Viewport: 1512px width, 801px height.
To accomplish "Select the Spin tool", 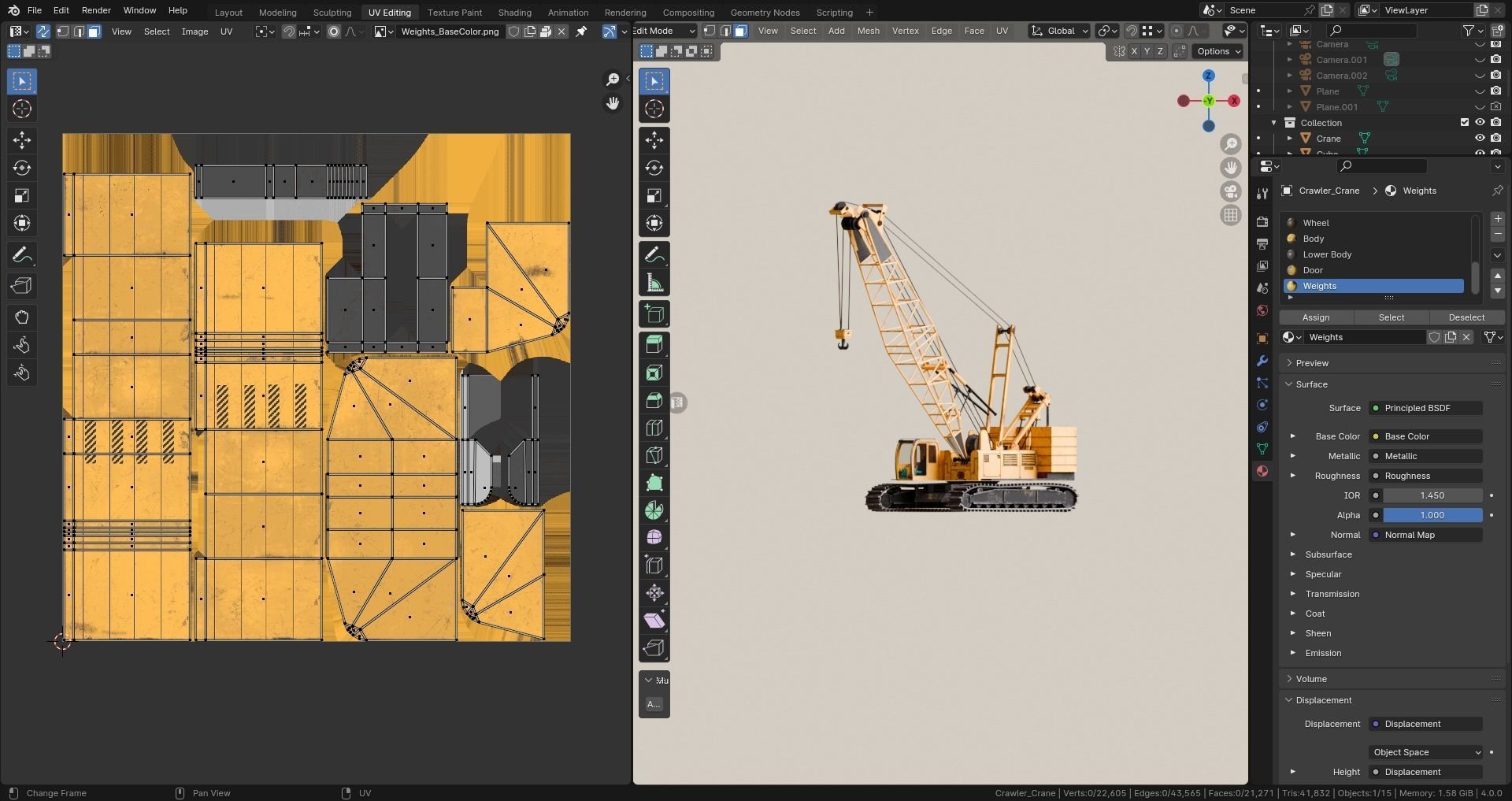I will [654, 510].
